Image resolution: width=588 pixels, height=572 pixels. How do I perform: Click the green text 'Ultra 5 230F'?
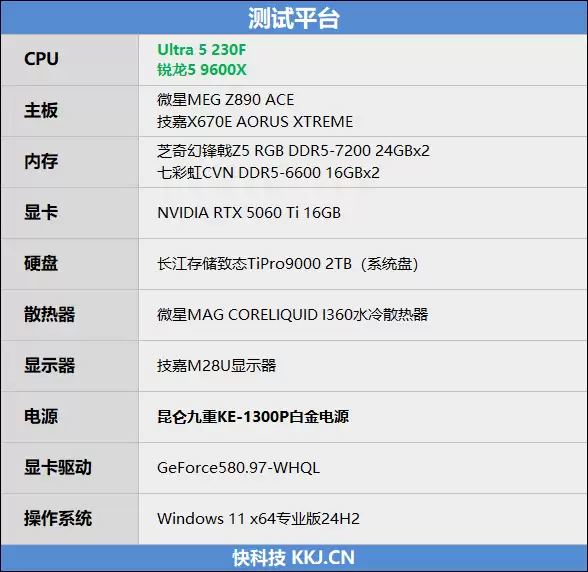pyautogui.click(x=202, y=50)
